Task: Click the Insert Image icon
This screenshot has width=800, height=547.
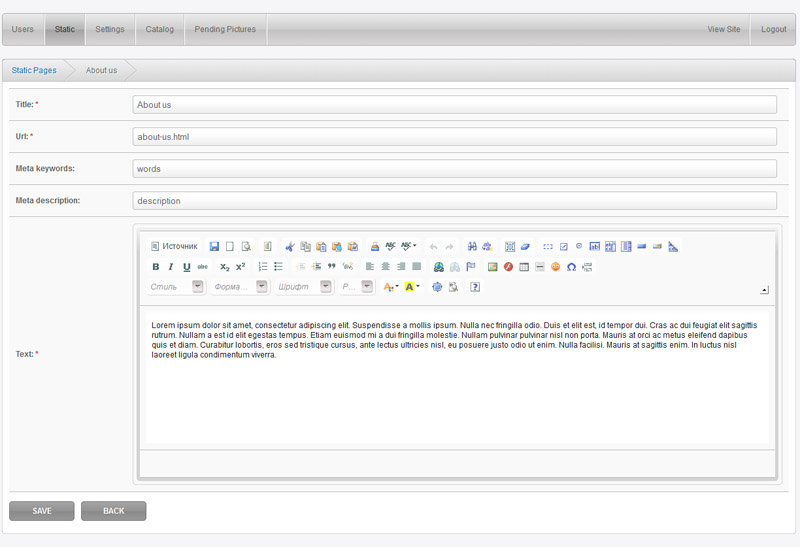Action: [x=492, y=267]
